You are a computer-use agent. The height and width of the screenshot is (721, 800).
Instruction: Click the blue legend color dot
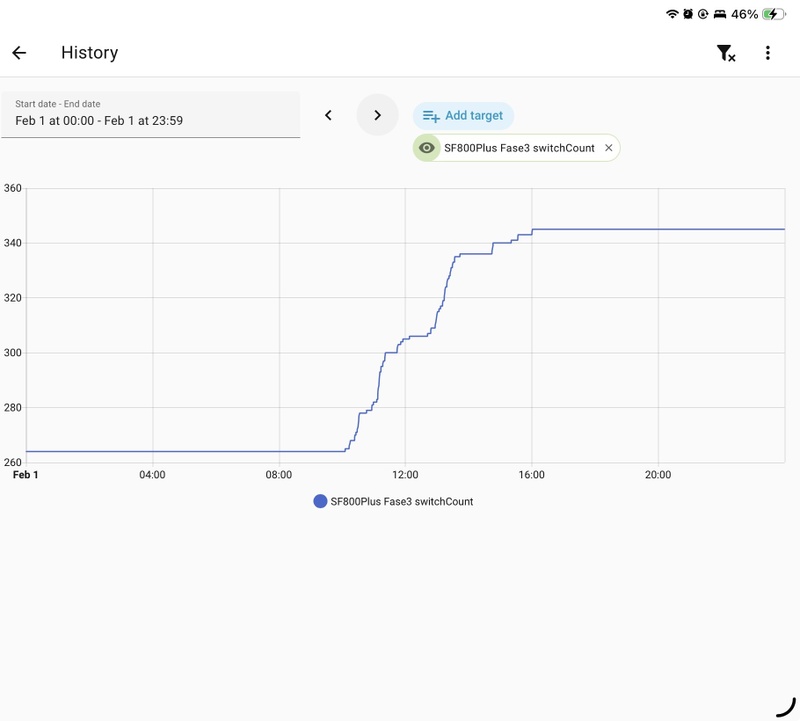pos(320,501)
